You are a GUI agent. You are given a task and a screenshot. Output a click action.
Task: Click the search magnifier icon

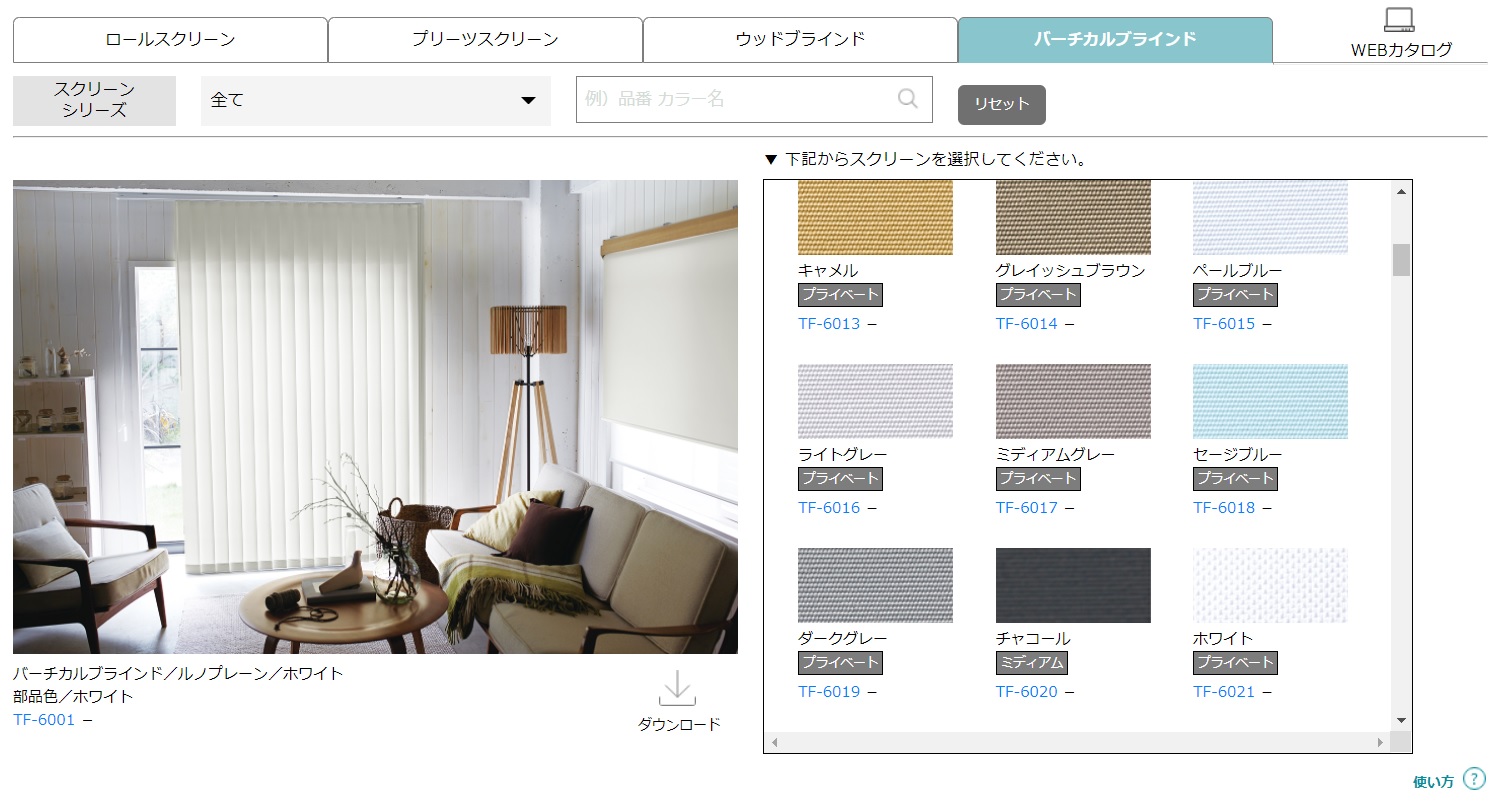[907, 99]
